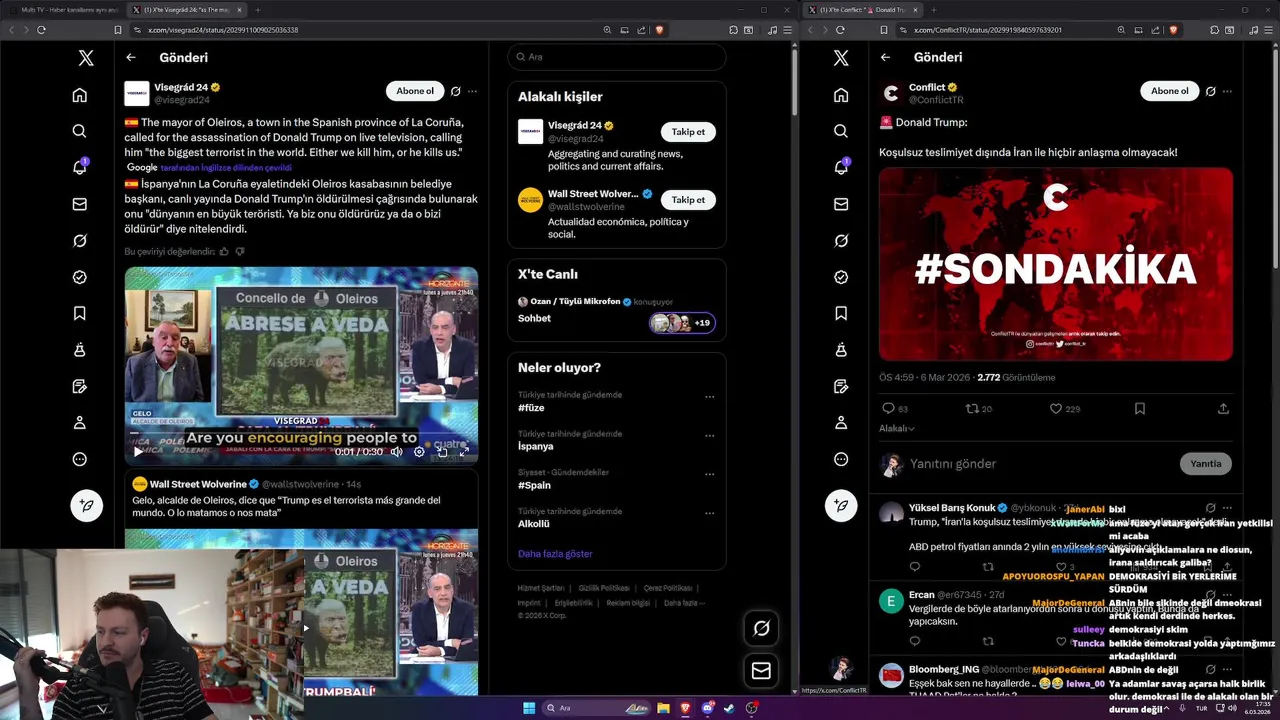Open more options for #füze trend
1280x720 pixels.
pos(709,397)
